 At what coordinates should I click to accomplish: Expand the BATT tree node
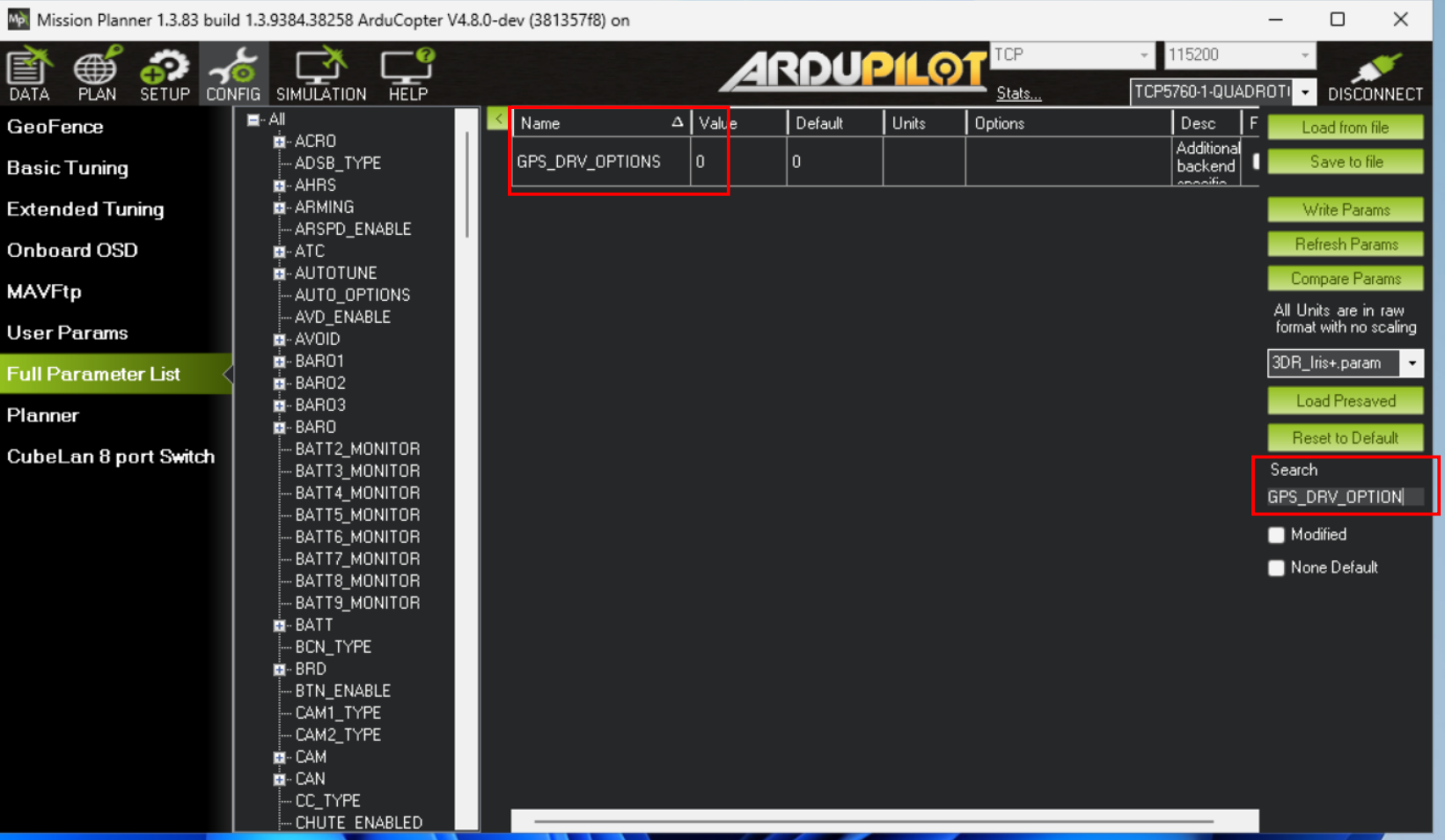coord(280,625)
